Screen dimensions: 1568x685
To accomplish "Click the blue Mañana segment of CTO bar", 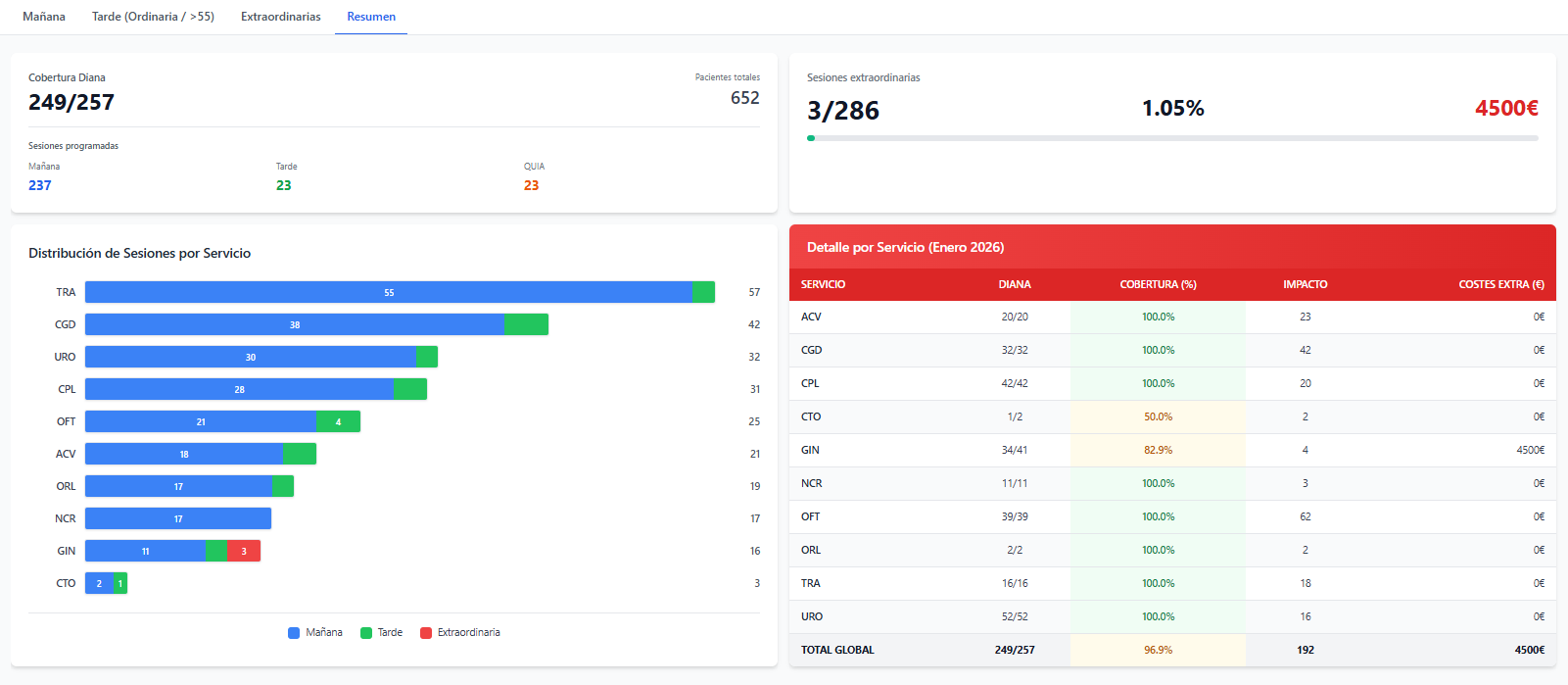I will pyautogui.click(x=99, y=583).
